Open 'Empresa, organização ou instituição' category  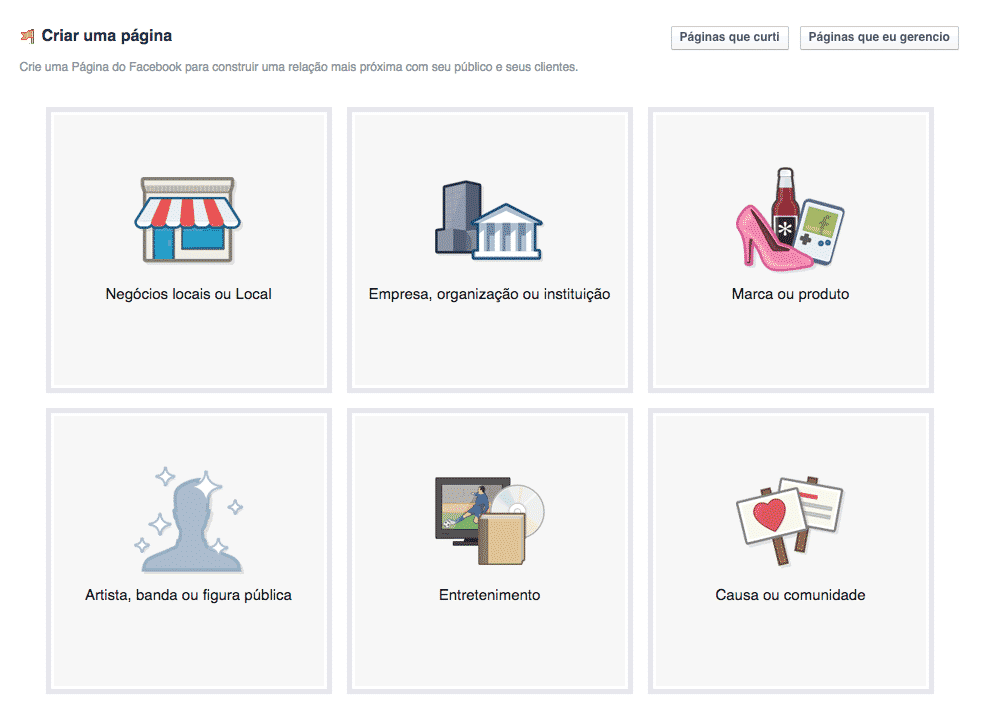tap(489, 294)
